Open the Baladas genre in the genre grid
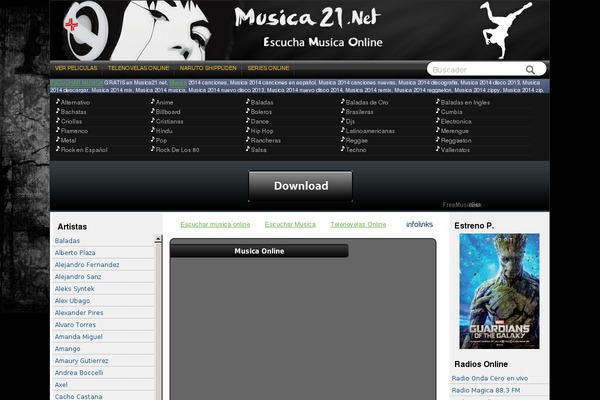Viewport: 600px width, 400px height. (262, 103)
